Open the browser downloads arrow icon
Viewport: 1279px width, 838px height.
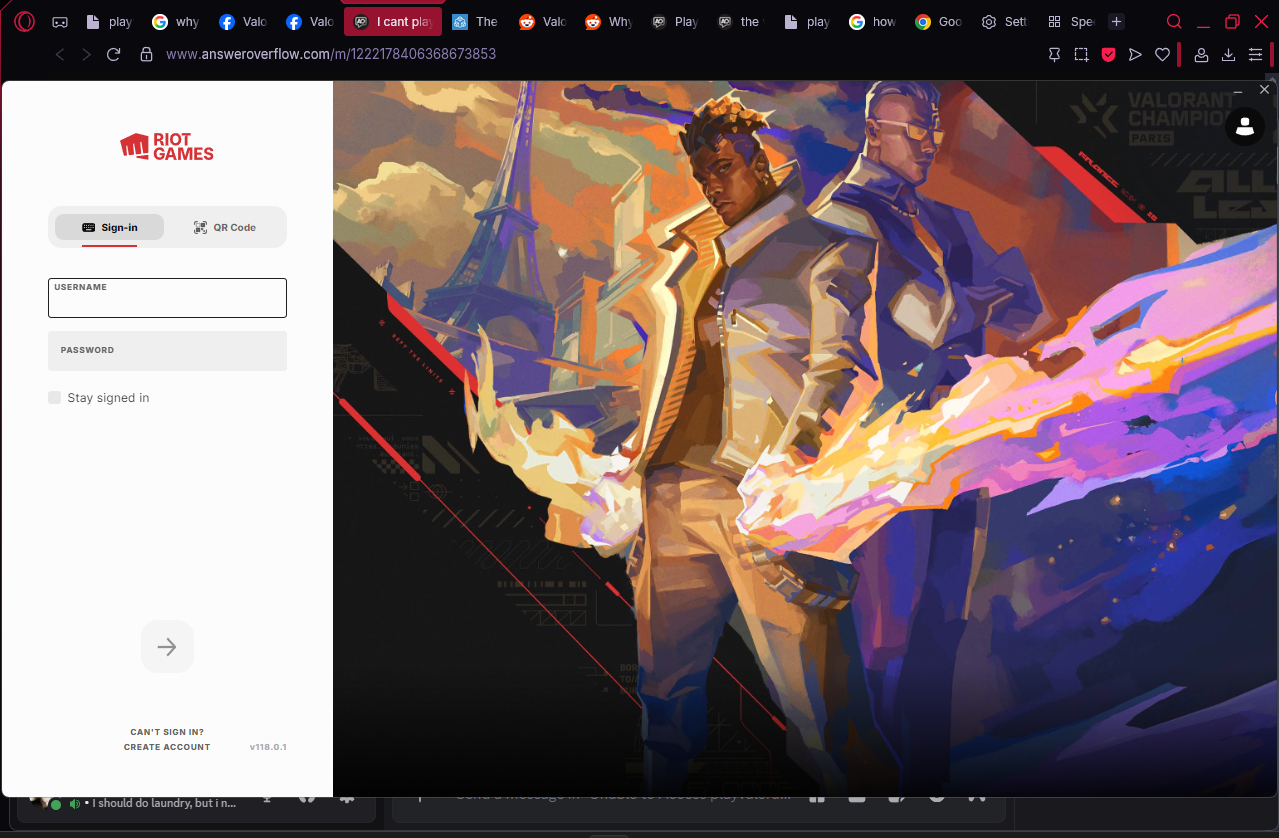click(1229, 55)
